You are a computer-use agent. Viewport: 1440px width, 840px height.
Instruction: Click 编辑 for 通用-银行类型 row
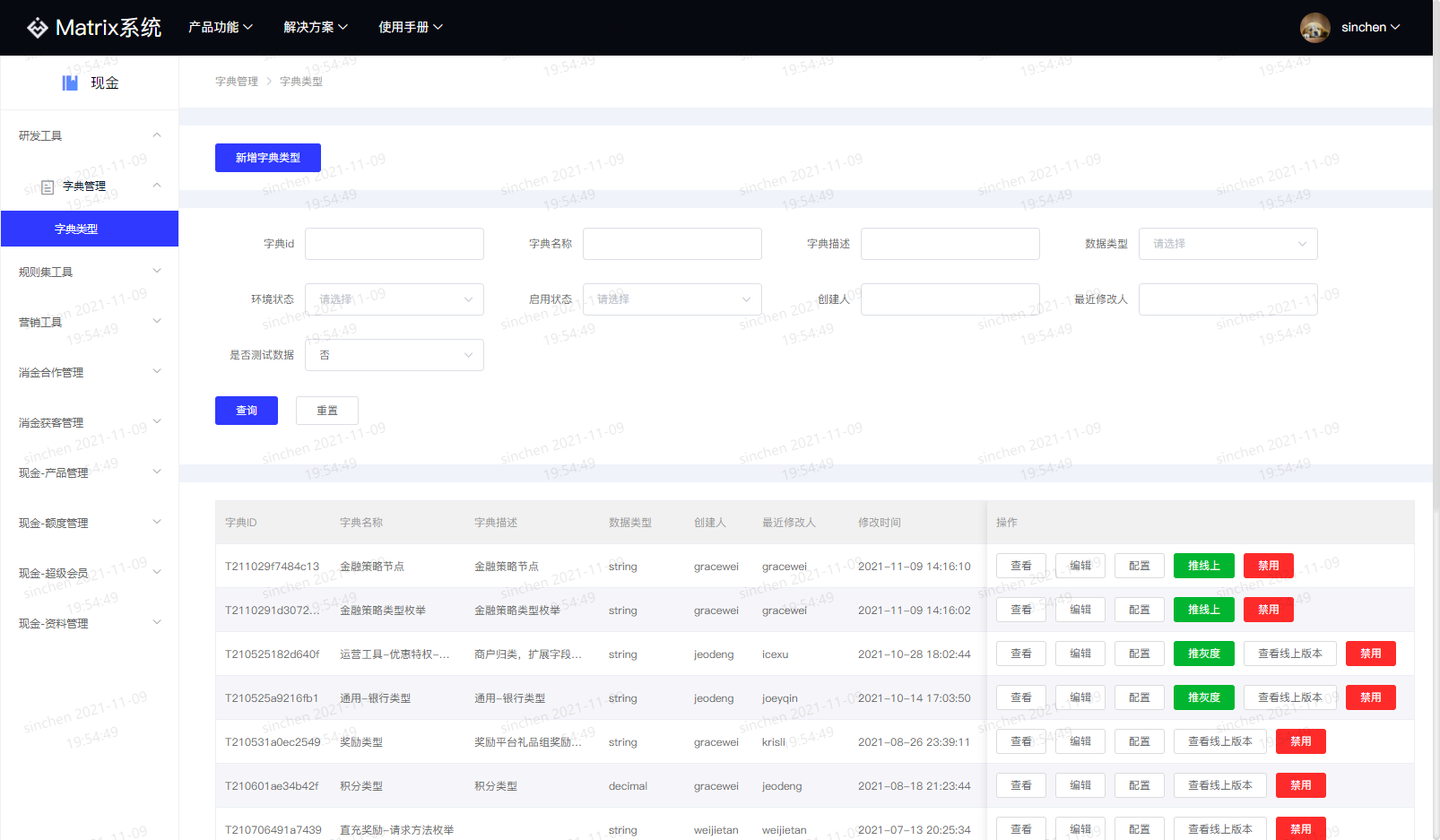tap(1080, 697)
